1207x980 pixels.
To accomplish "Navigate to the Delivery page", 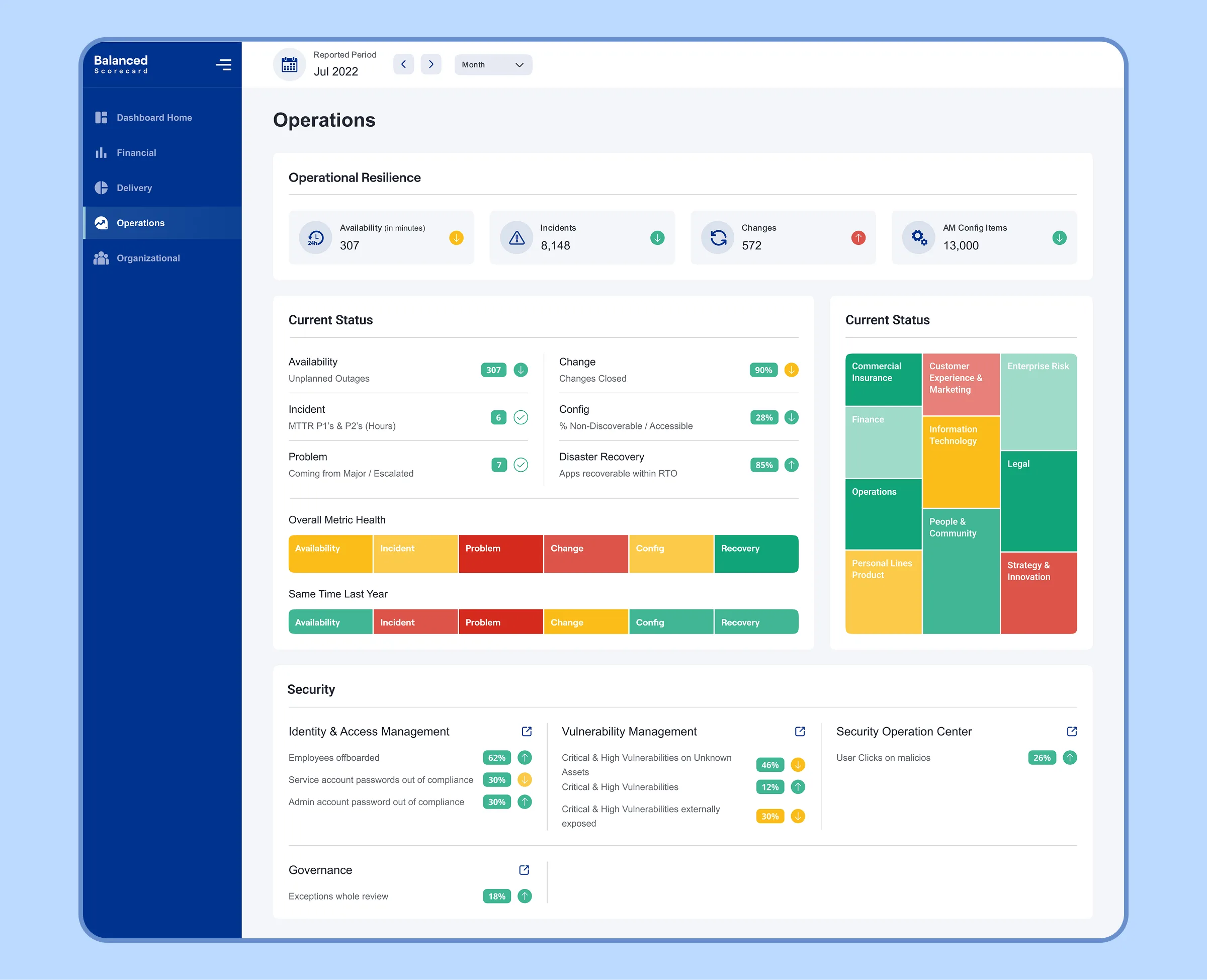I will [162, 188].
